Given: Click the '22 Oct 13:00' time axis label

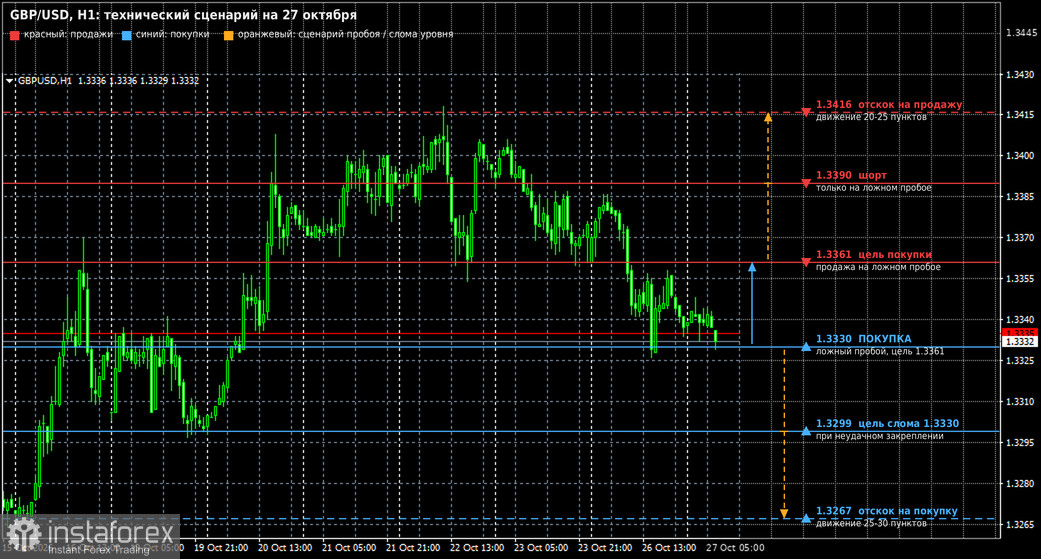Looking at the screenshot, I should click(x=477, y=548).
